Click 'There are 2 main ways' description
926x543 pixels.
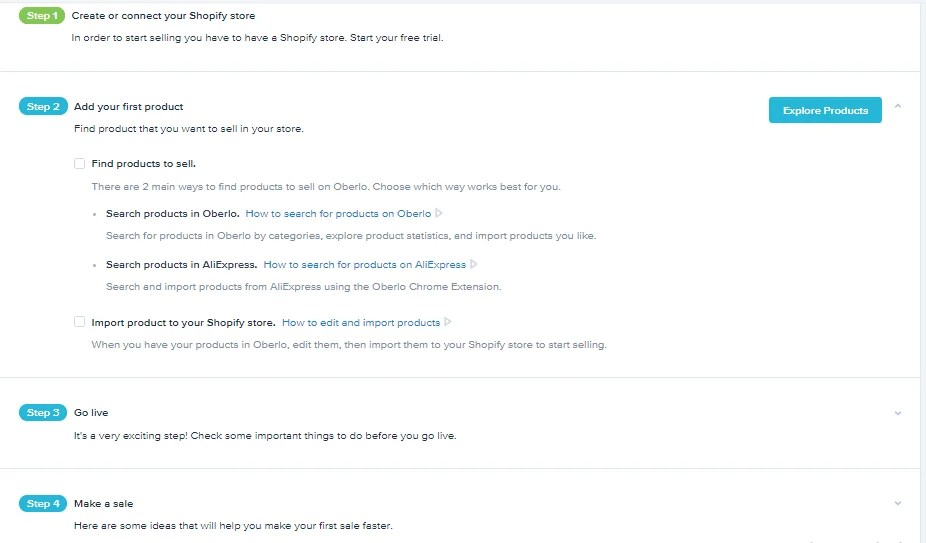pyautogui.click(x=326, y=187)
